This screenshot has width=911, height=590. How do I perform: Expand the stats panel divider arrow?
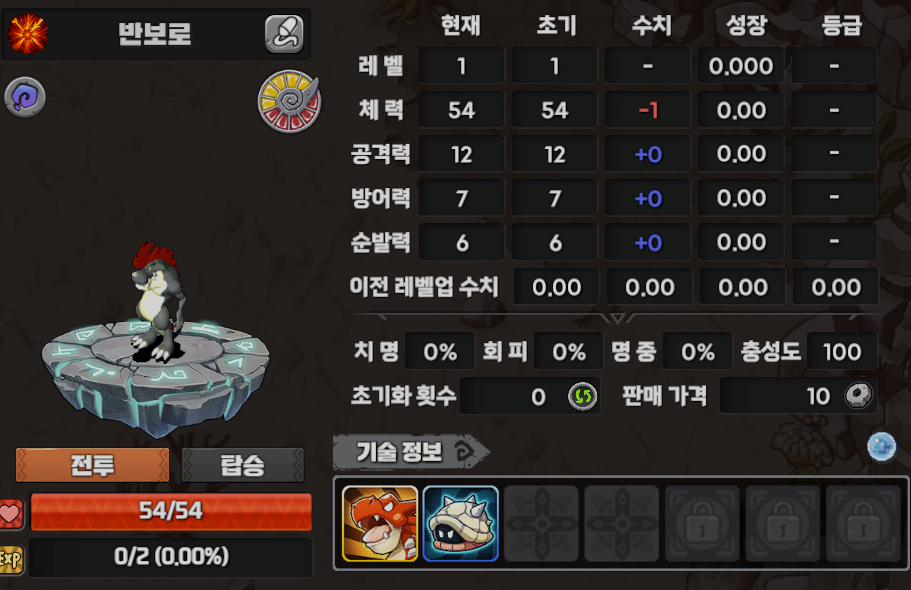(x=618, y=318)
